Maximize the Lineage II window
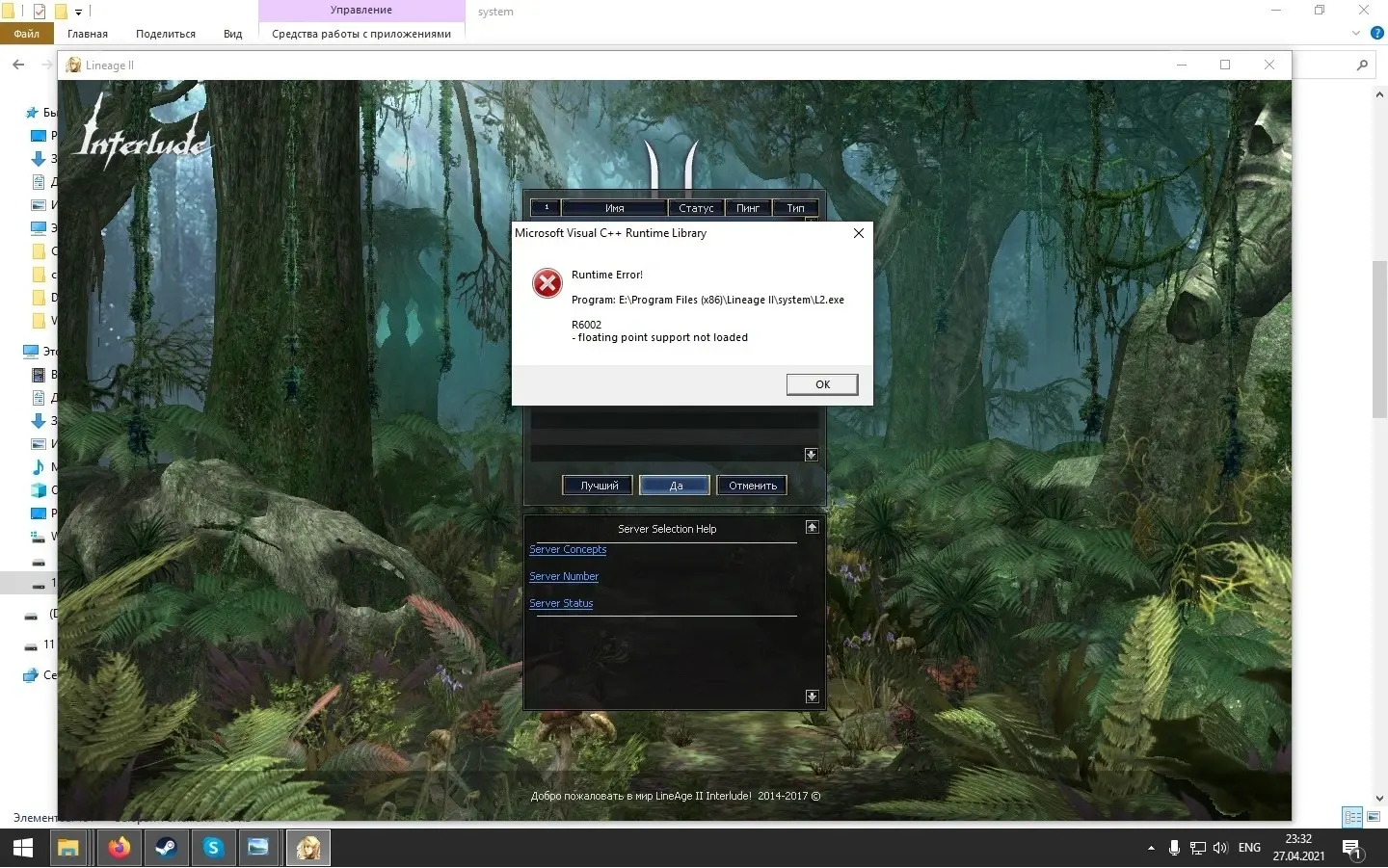 pos(1225,65)
